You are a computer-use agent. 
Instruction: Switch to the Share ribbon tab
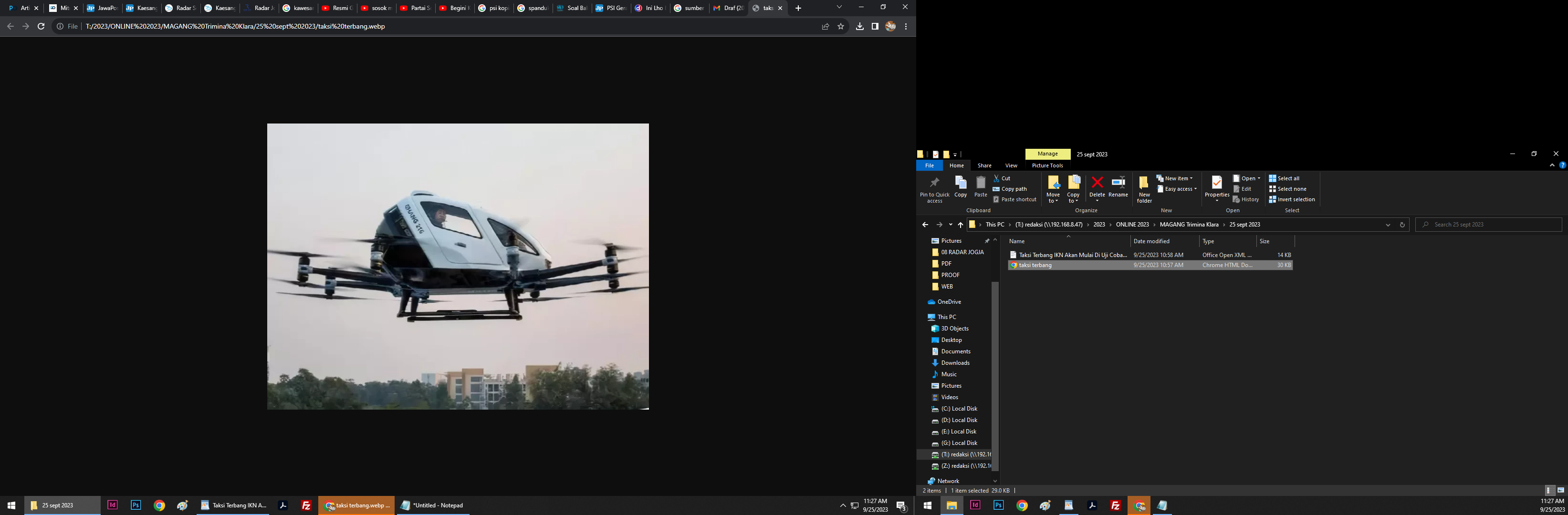(x=984, y=165)
